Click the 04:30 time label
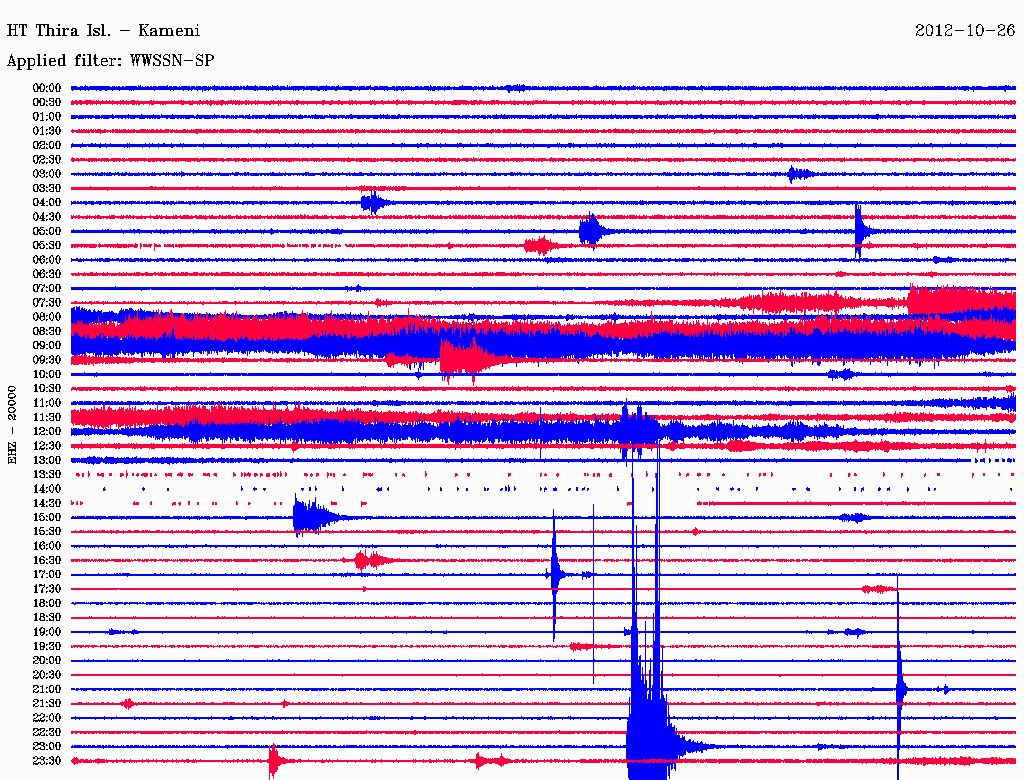Viewport: 1024px width, 780px height. [47, 217]
